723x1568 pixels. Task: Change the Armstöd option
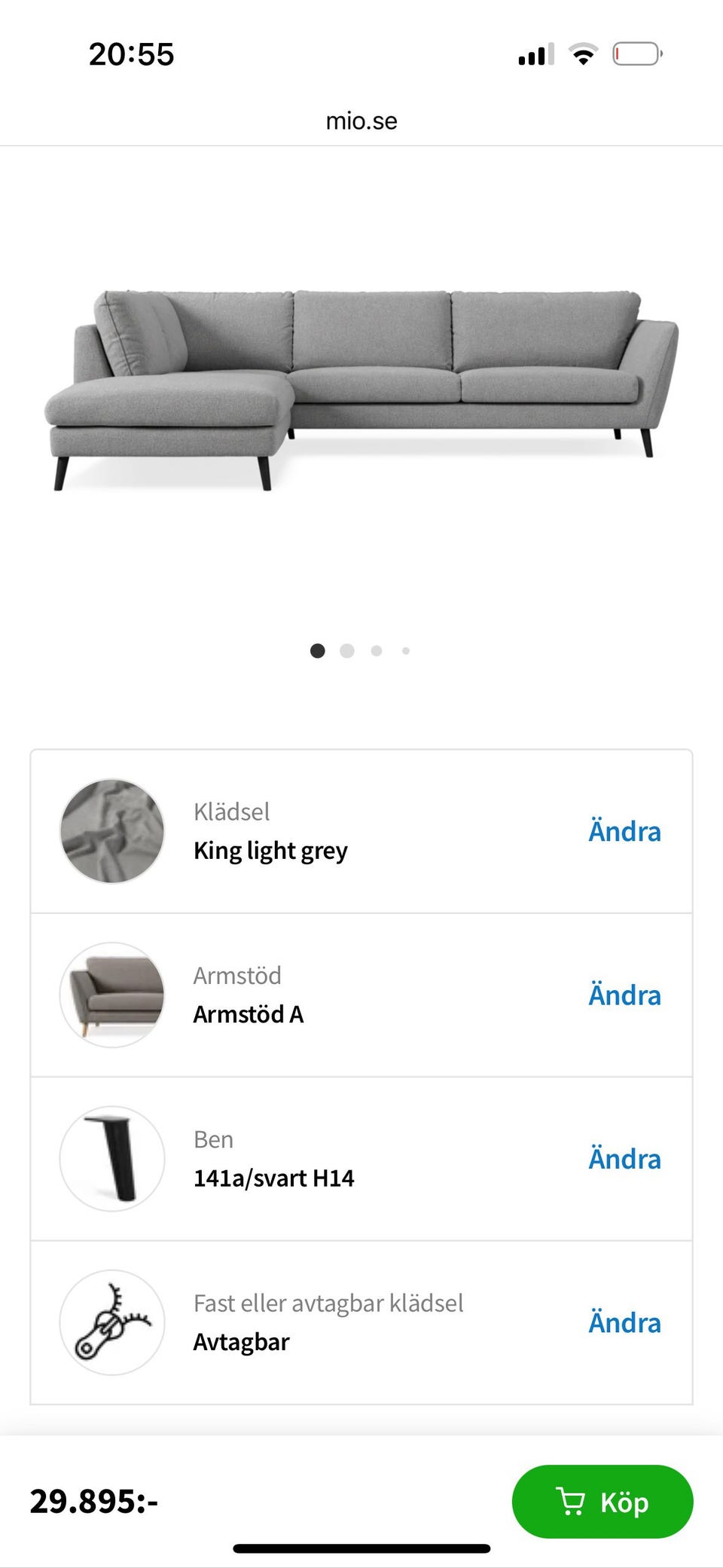(x=624, y=995)
